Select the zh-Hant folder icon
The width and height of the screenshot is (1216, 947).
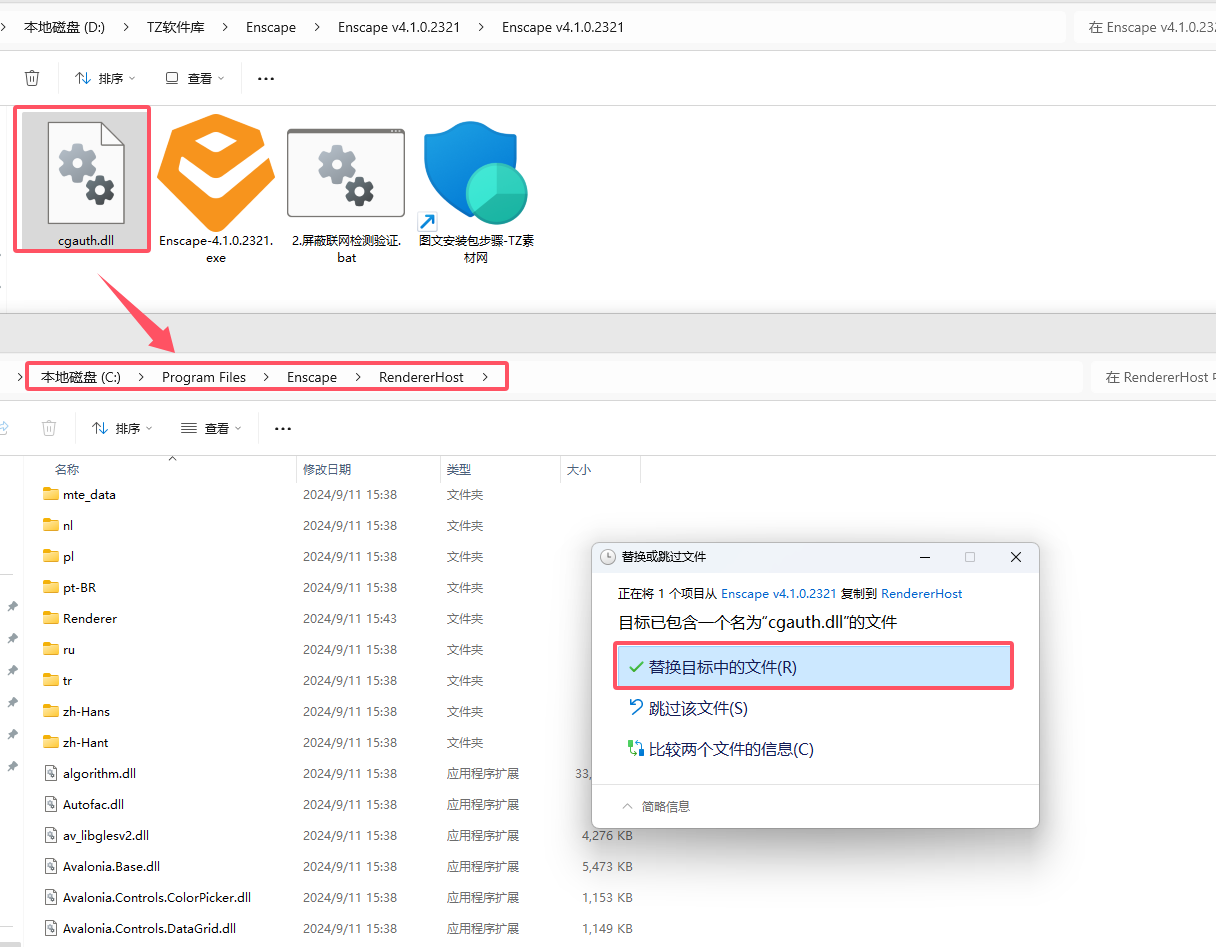(x=52, y=742)
